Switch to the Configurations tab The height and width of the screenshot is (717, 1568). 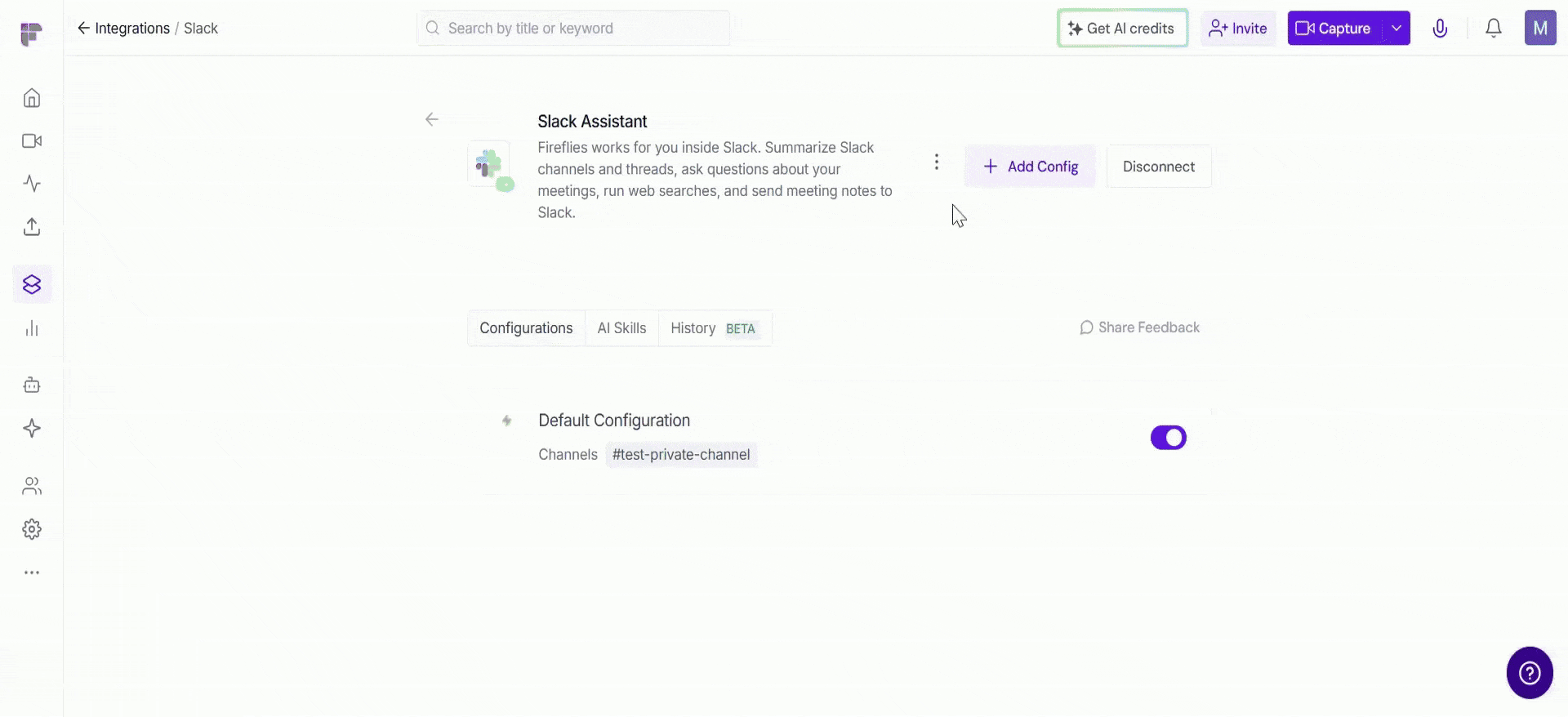526,328
